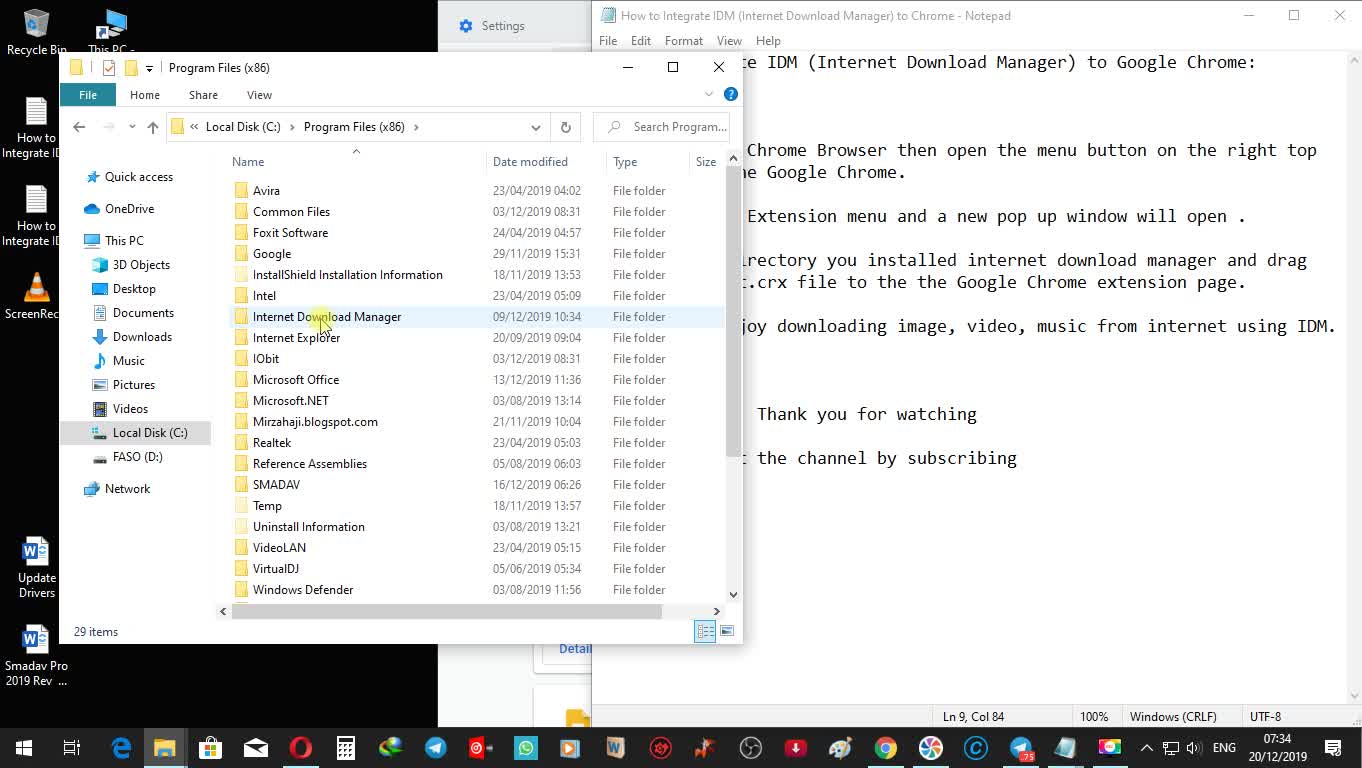Click New folder quick access toolbar icon
The width and height of the screenshot is (1362, 768).
pyautogui.click(x=131, y=68)
